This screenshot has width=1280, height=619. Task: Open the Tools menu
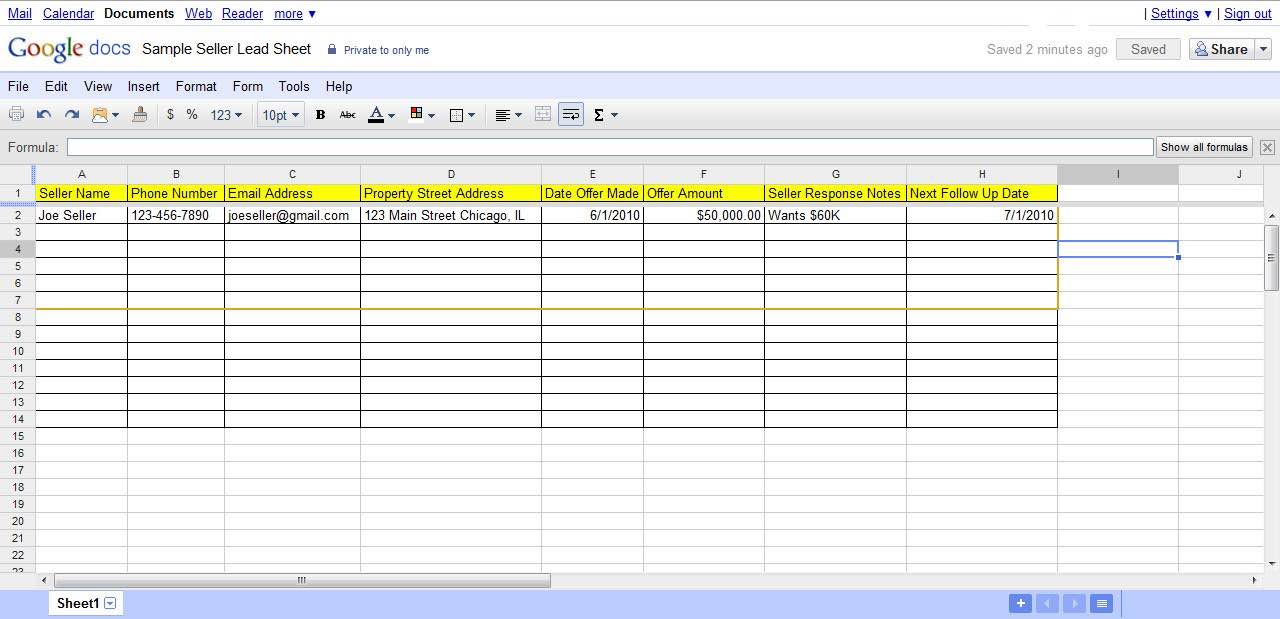(294, 86)
